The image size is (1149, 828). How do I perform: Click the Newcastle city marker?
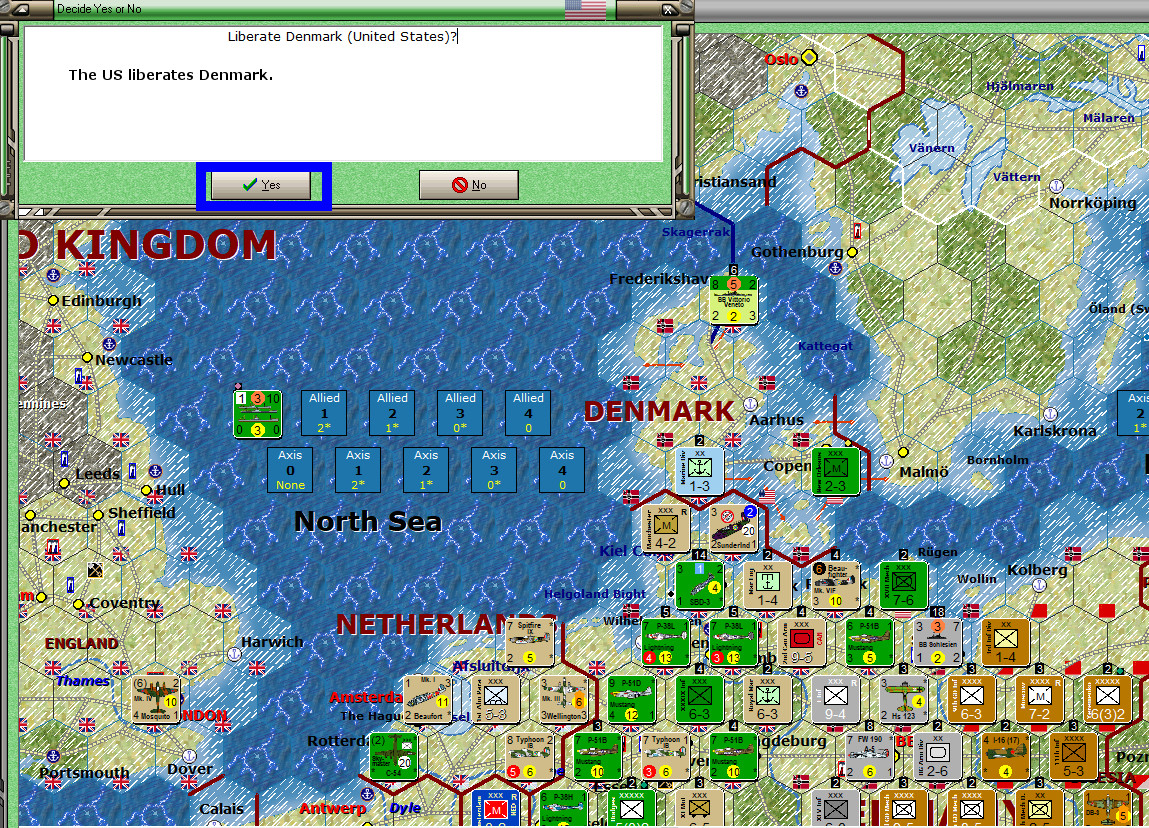pyautogui.click(x=87, y=358)
